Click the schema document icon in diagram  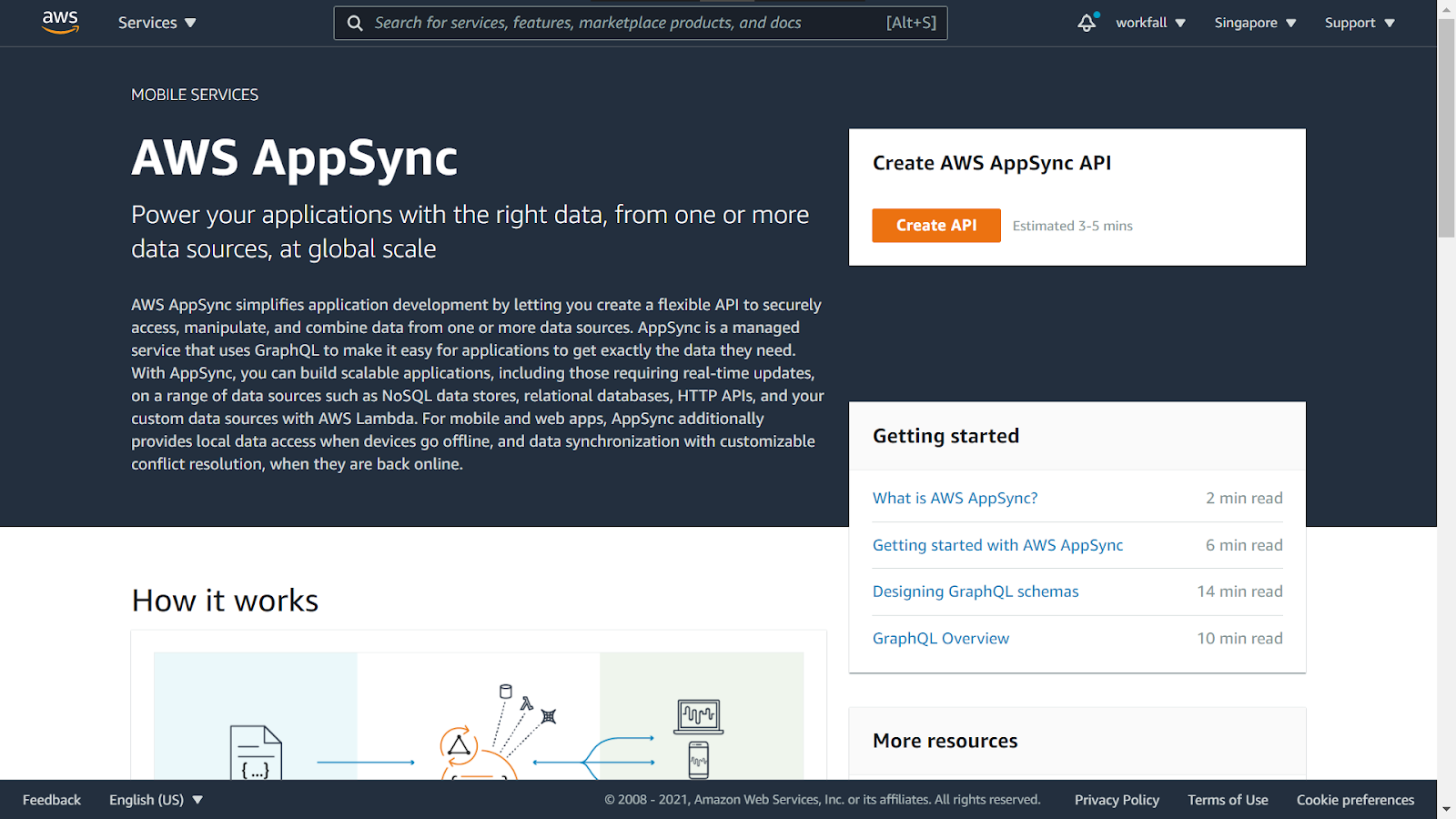pyautogui.click(x=256, y=753)
